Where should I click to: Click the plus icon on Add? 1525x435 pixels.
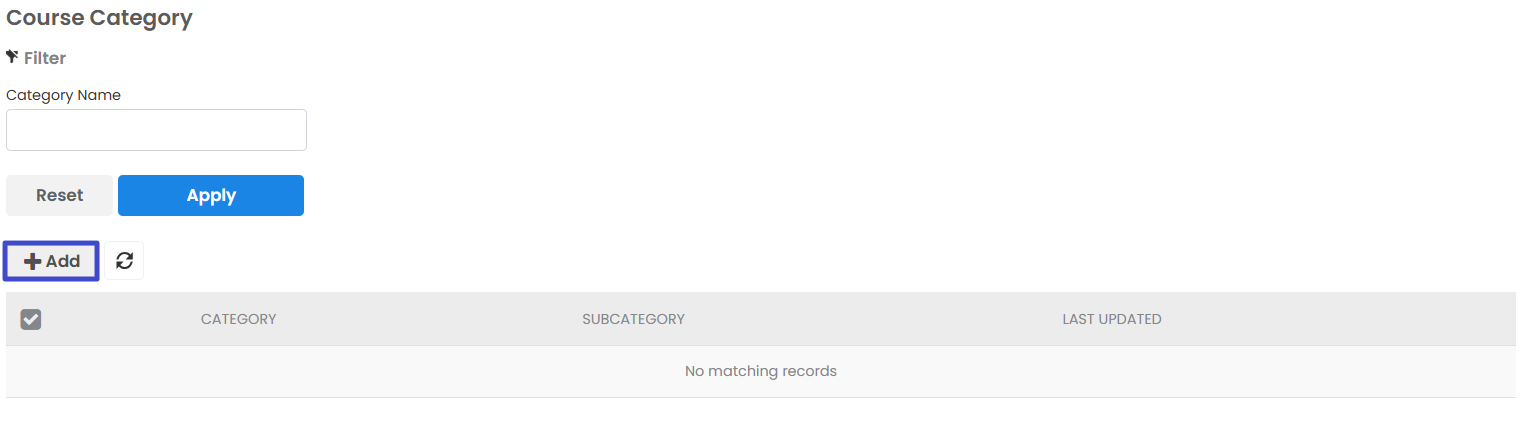[33, 261]
